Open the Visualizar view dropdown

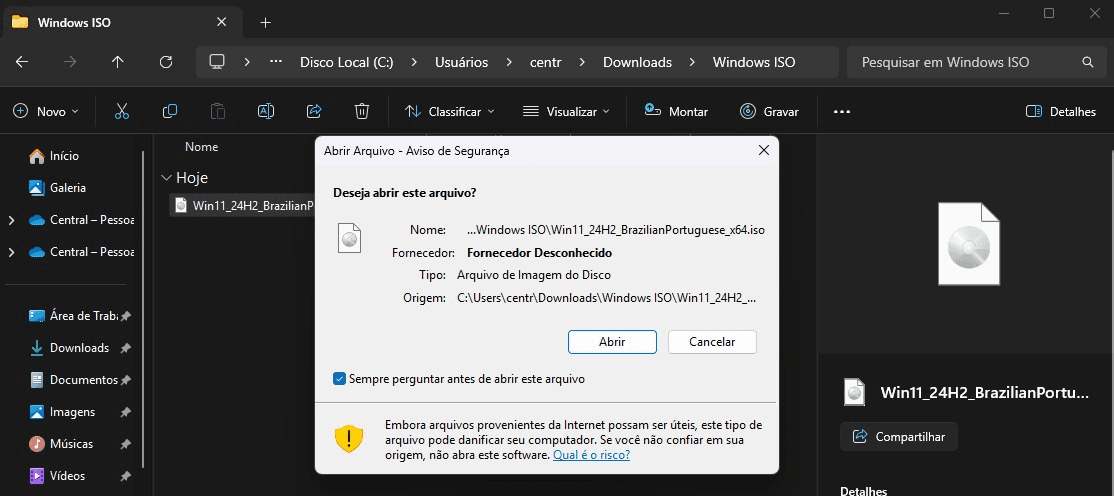tap(566, 112)
